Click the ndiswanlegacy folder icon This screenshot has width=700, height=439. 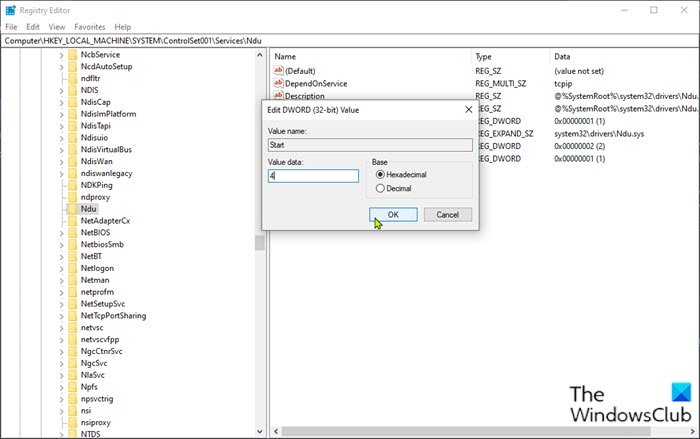[x=73, y=173]
